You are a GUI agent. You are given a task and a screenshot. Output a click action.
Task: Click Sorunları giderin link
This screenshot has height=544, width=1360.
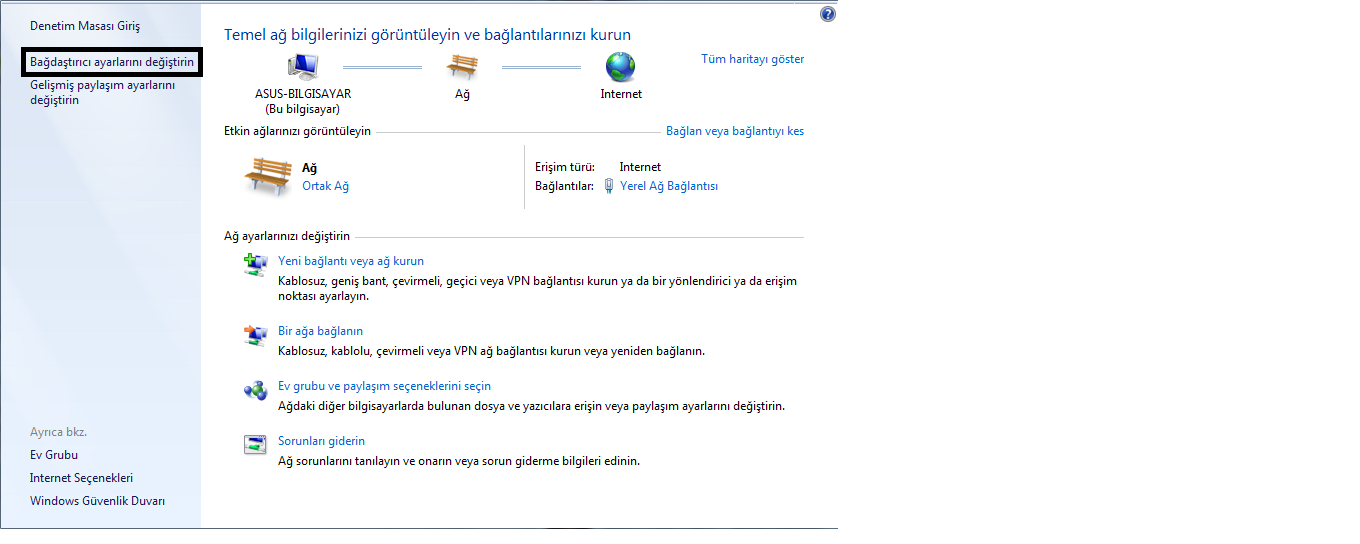321,441
